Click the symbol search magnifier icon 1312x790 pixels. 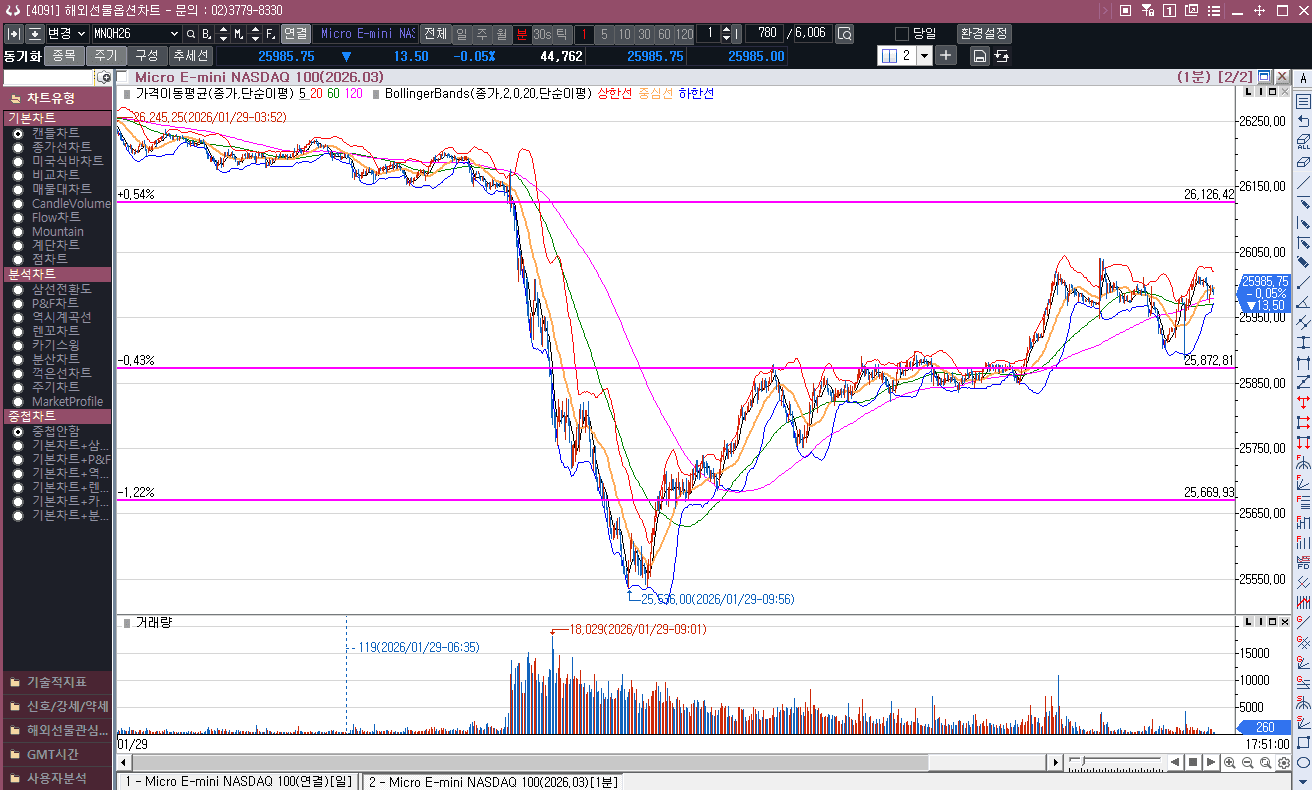tap(191, 34)
